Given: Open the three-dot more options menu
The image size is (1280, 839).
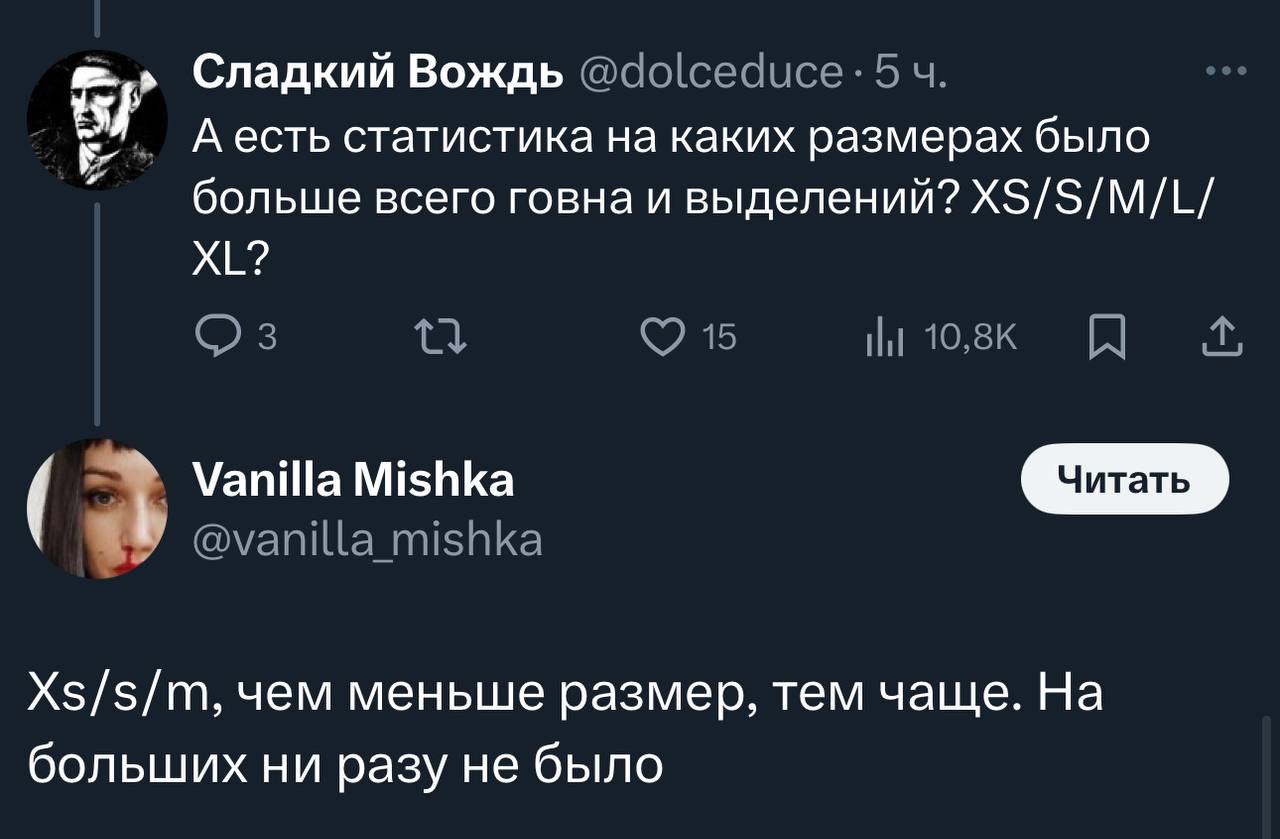Looking at the screenshot, I should (x=1226, y=72).
